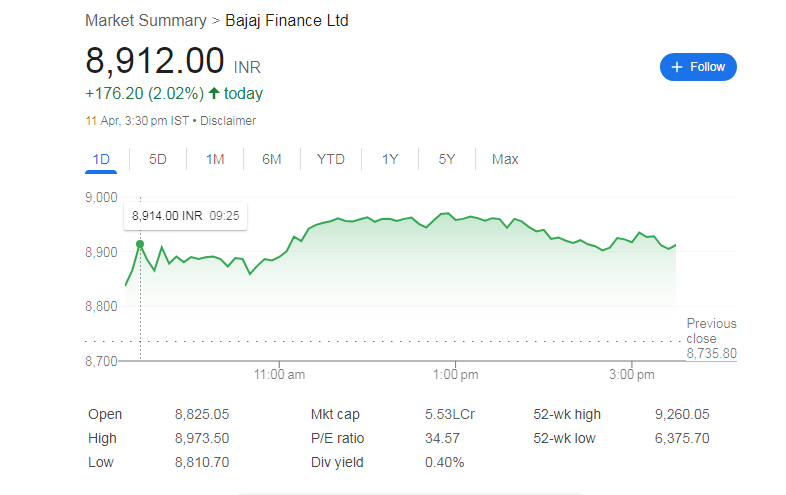Select the Max time range
The image size is (786, 495).
click(505, 159)
